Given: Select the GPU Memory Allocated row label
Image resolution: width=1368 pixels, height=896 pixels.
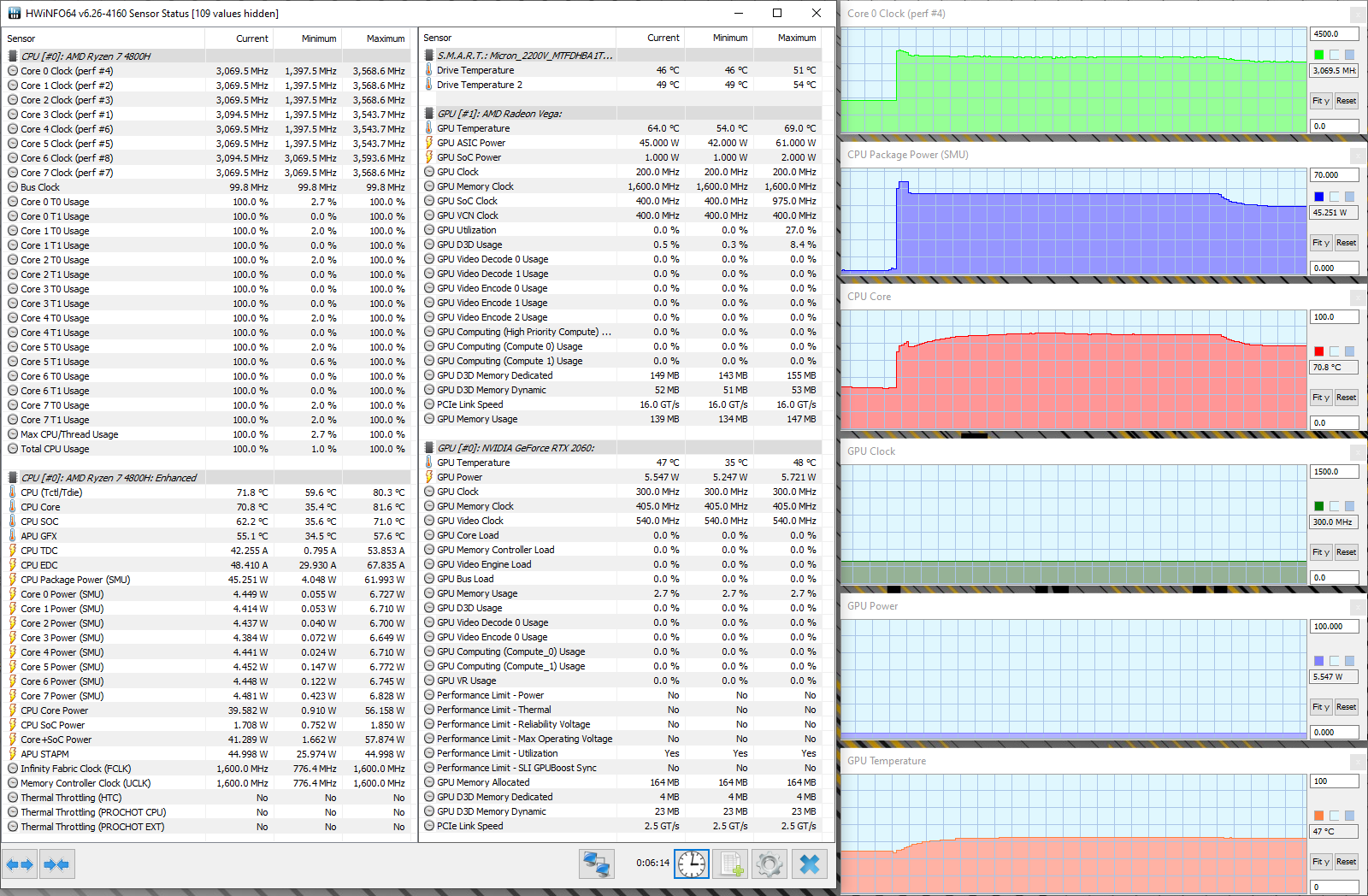Looking at the screenshot, I should tap(483, 782).
